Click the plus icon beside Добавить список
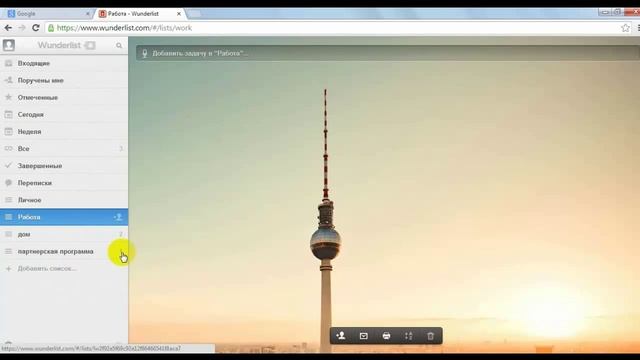 8,269
